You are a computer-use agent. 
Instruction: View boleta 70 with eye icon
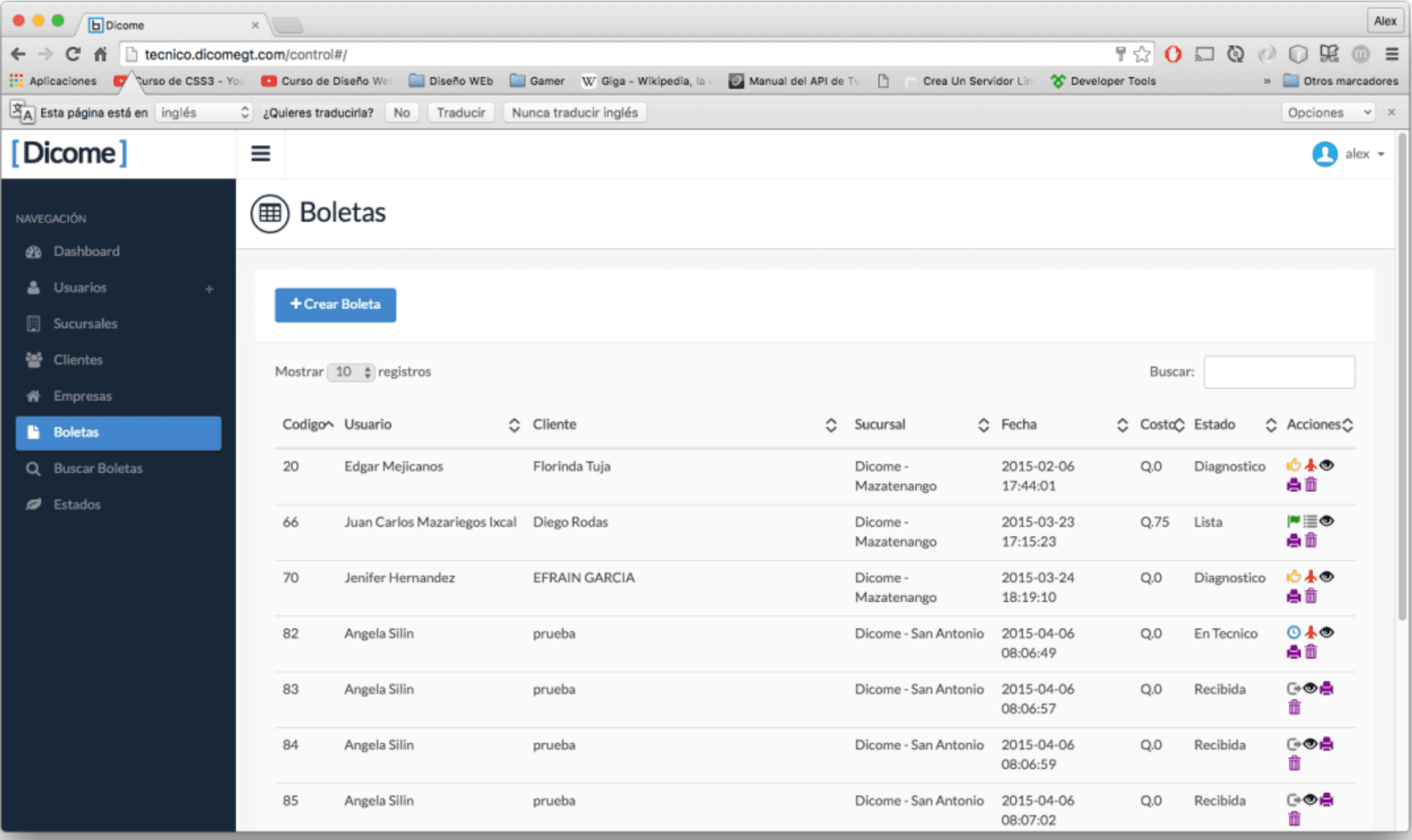[x=1326, y=577]
